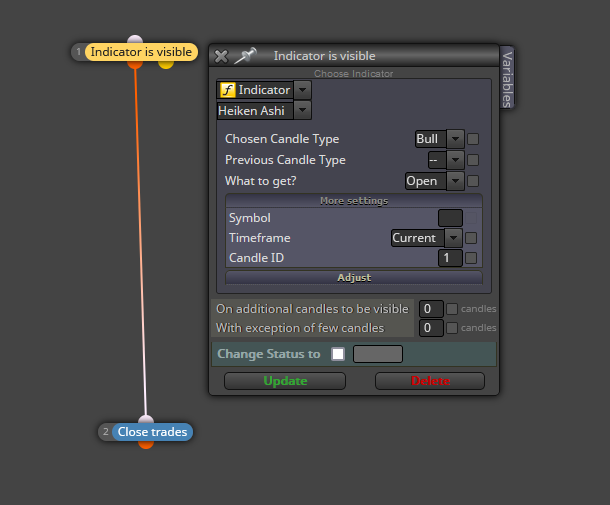The image size is (610, 505).
Task: Click the orange output connector under Indicator is visible
Action: tap(135, 65)
